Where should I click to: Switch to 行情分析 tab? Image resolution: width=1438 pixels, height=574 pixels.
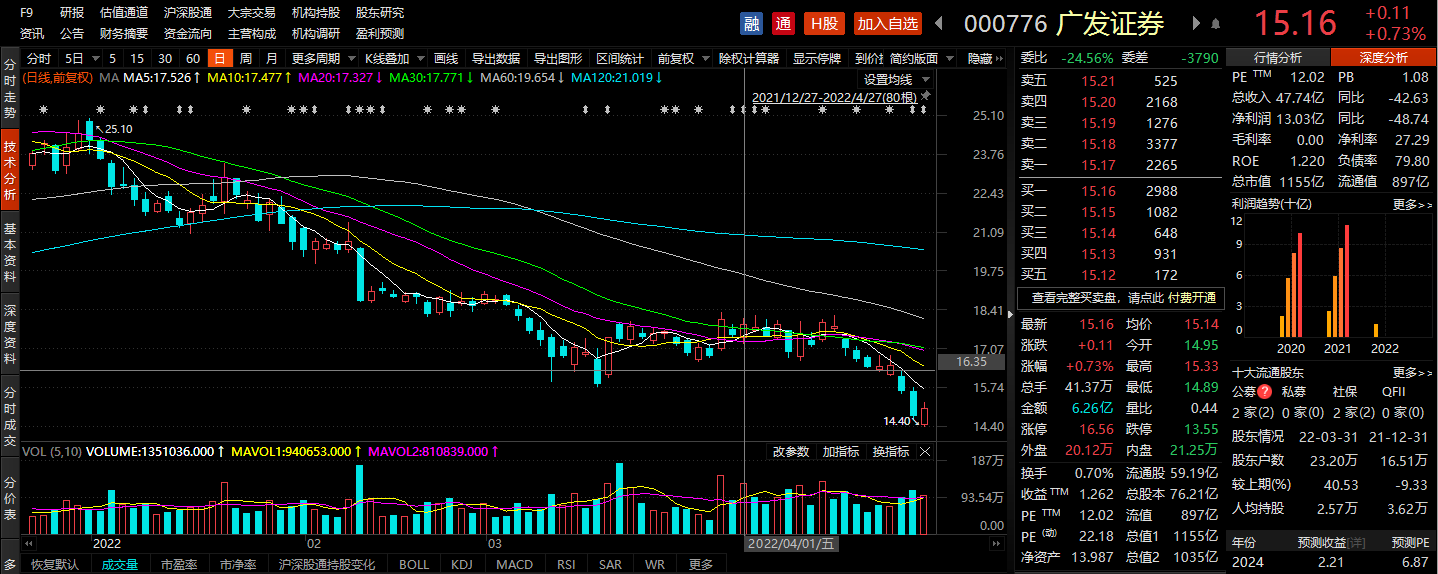(x=1278, y=58)
